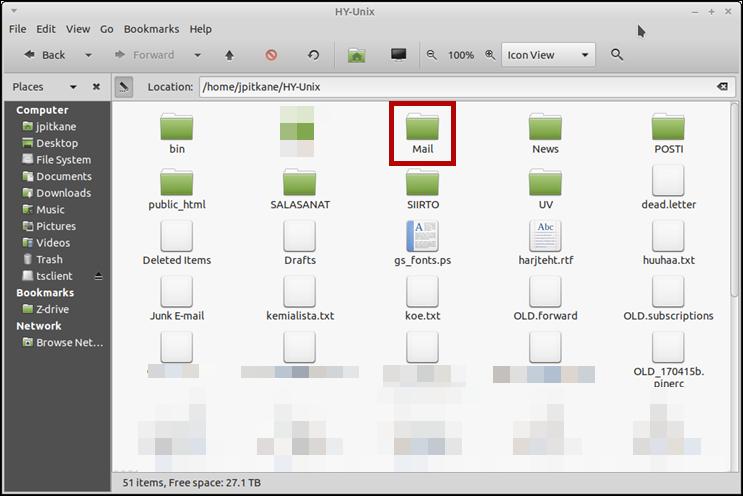The image size is (743, 496).
Task: Click the red Stop loading icon
Action: click(271, 55)
